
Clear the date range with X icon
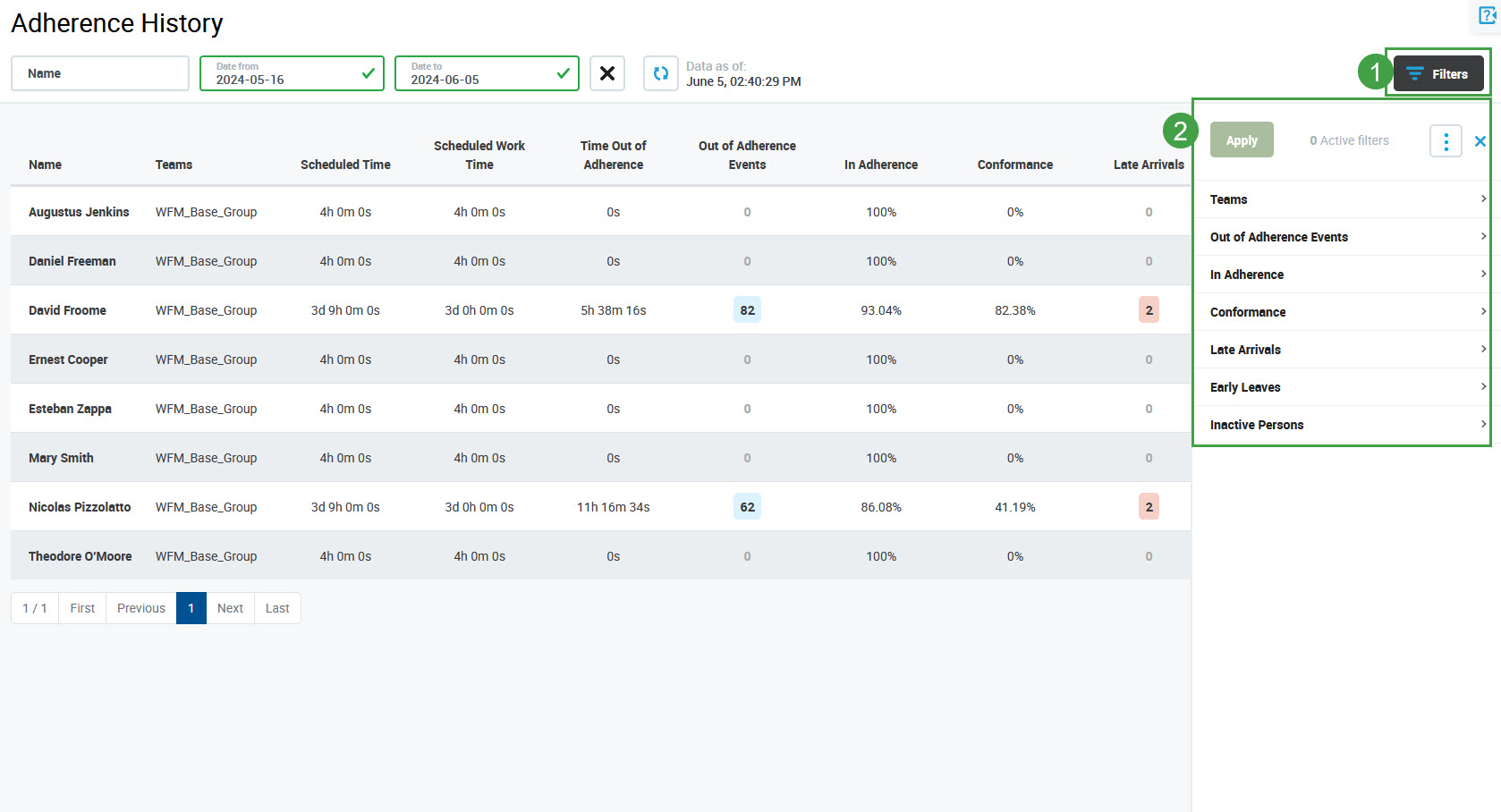point(606,73)
